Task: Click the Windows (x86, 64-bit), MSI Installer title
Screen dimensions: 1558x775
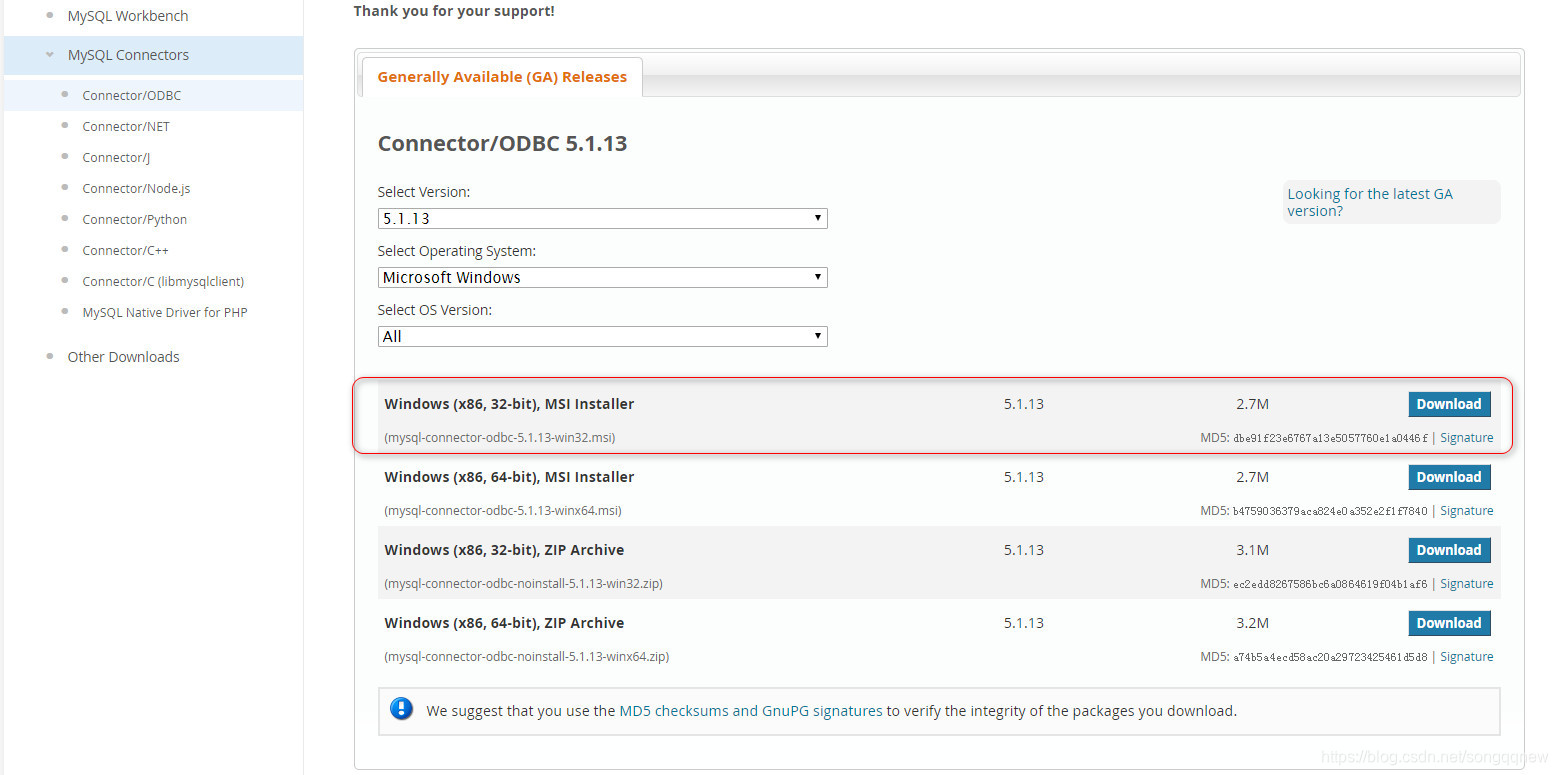Action: coord(509,477)
